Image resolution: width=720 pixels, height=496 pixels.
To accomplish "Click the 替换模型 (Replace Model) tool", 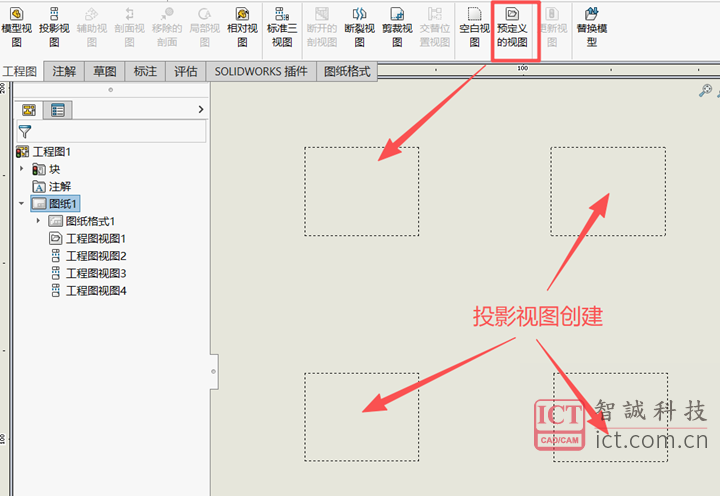I will [x=592, y=27].
